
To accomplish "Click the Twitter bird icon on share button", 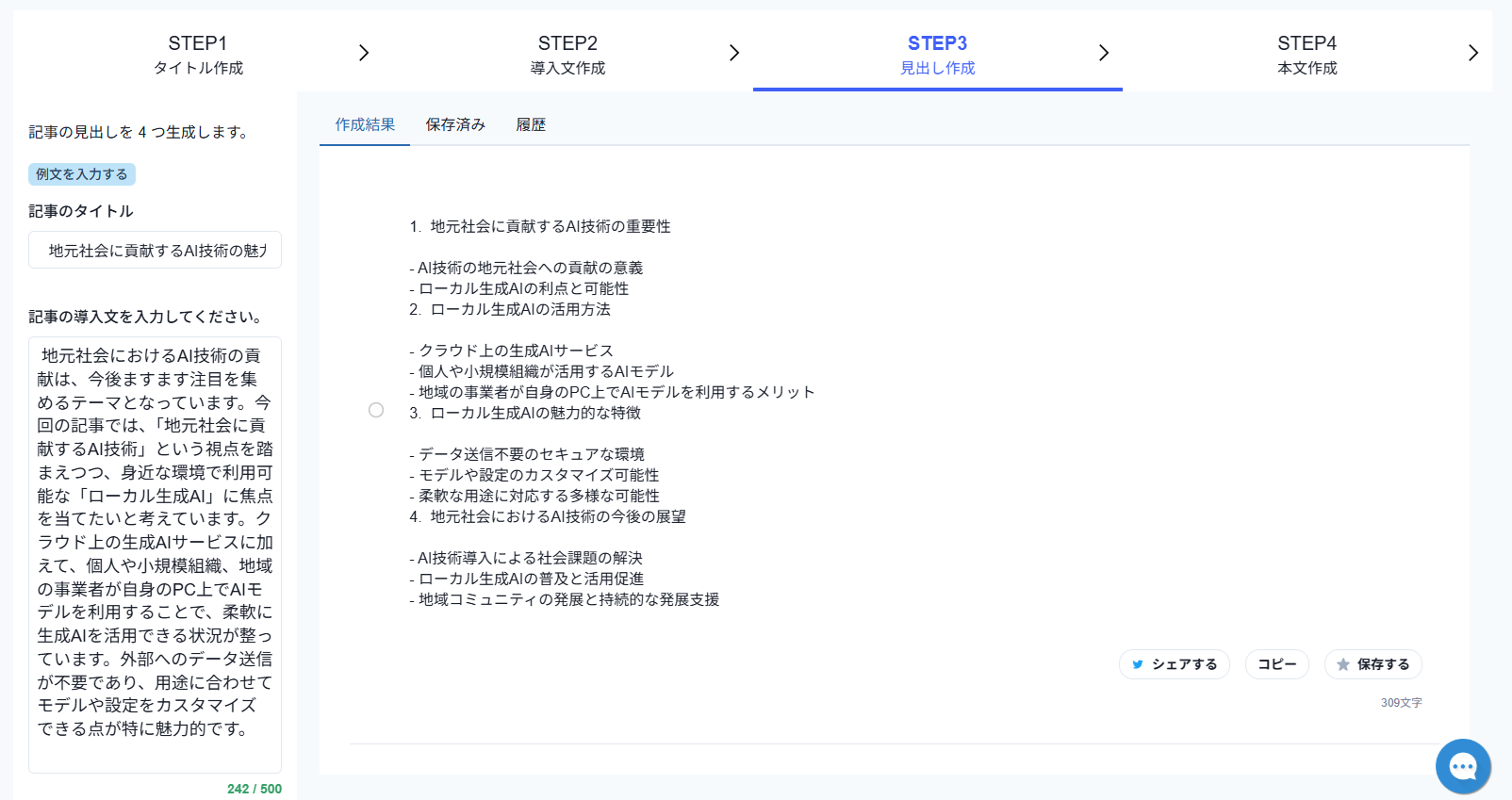I will [x=1138, y=664].
